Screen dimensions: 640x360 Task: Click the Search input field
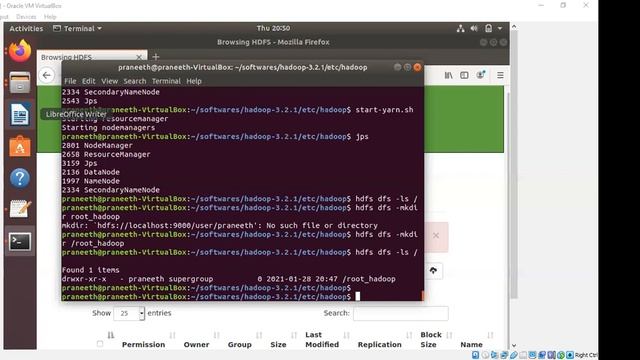click(x=401, y=313)
